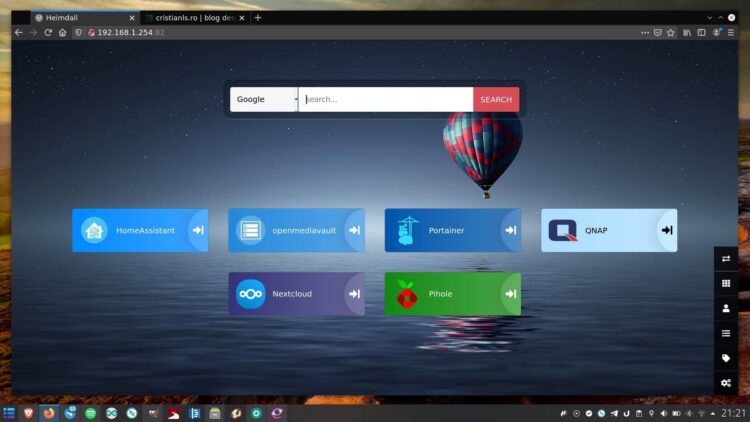Click the QNAP Q logo
750x422 pixels.
pos(562,230)
